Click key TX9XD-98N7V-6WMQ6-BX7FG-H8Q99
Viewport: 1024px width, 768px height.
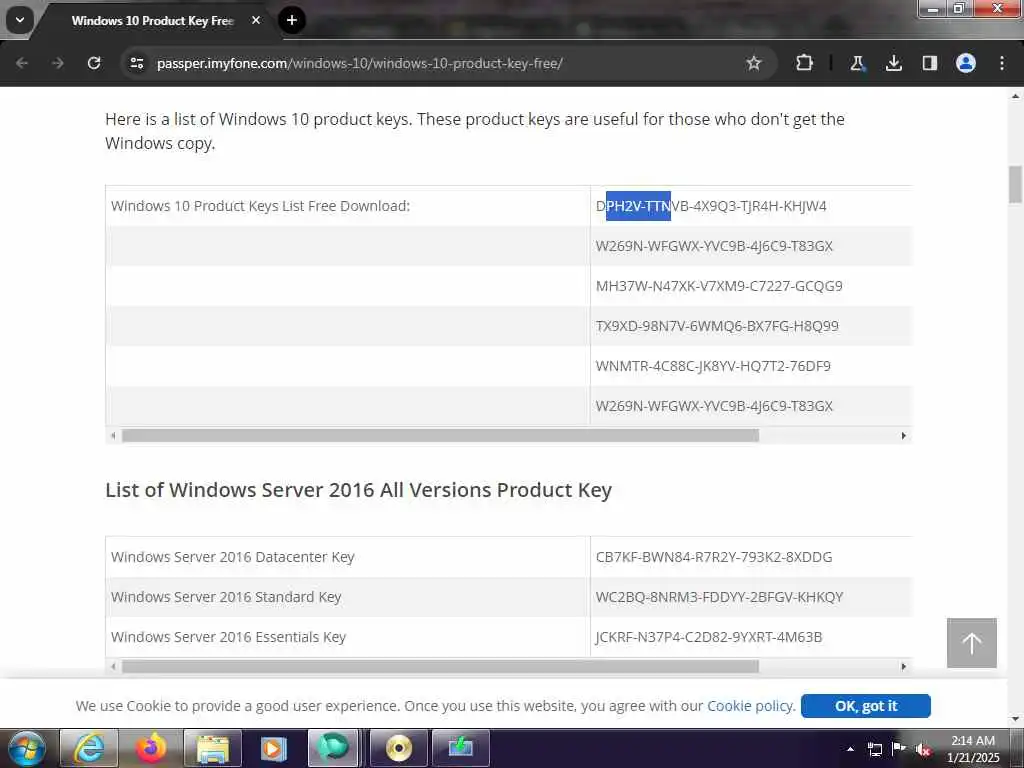click(x=717, y=326)
